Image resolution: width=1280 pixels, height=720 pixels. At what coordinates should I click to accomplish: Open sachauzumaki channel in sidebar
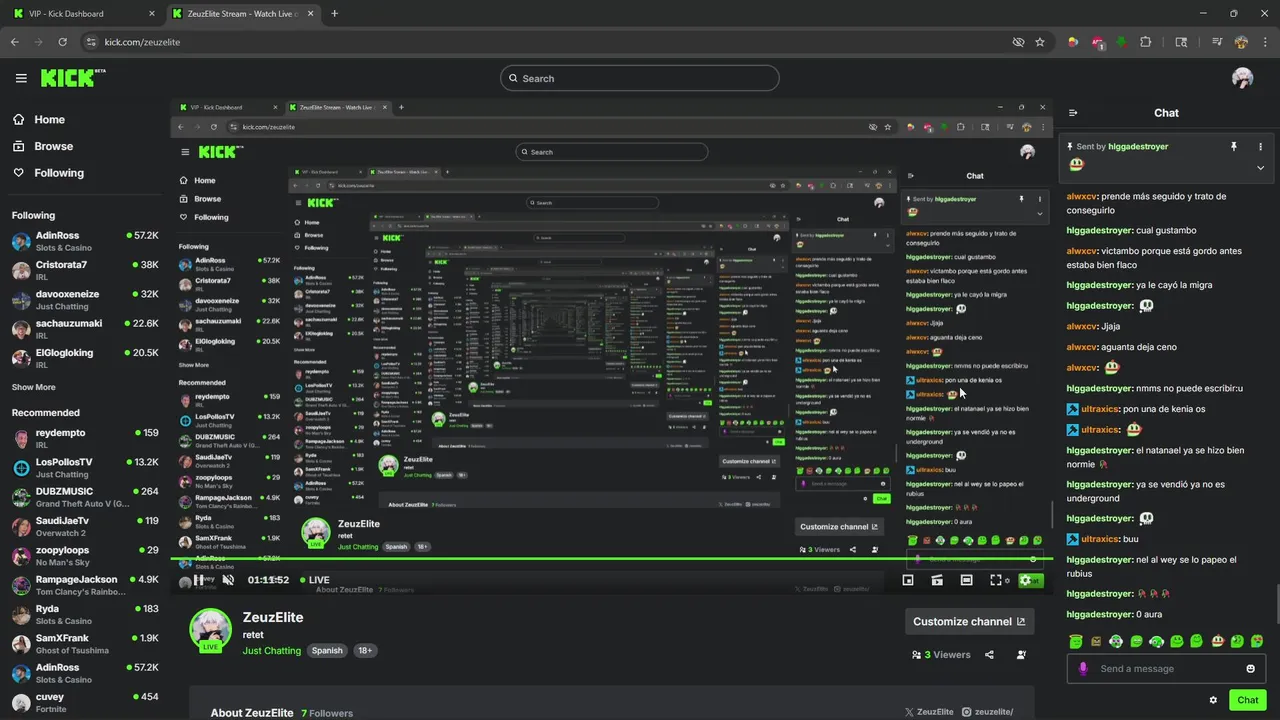tap(85, 329)
